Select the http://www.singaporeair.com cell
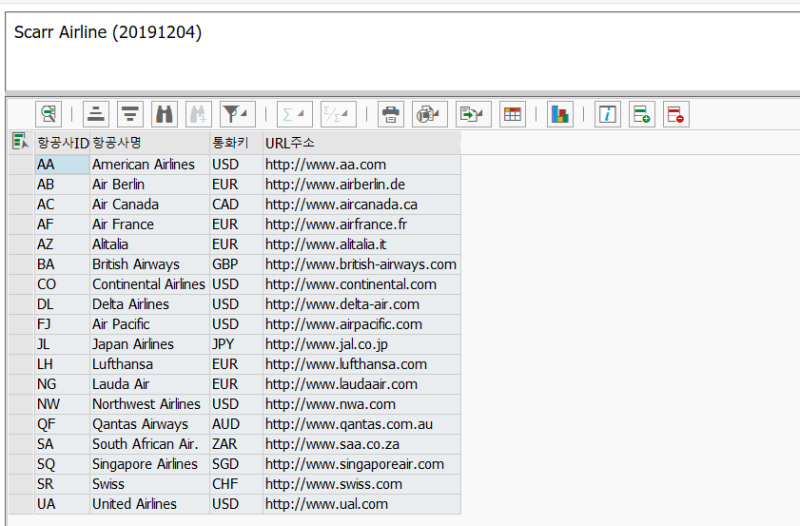 [362, 464]
